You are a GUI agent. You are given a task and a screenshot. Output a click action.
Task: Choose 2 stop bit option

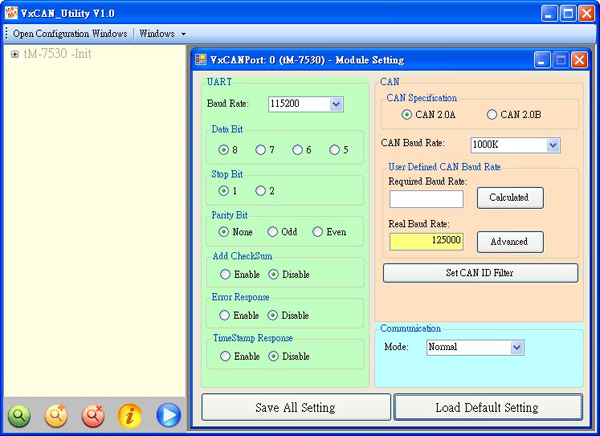pos(261,191)
